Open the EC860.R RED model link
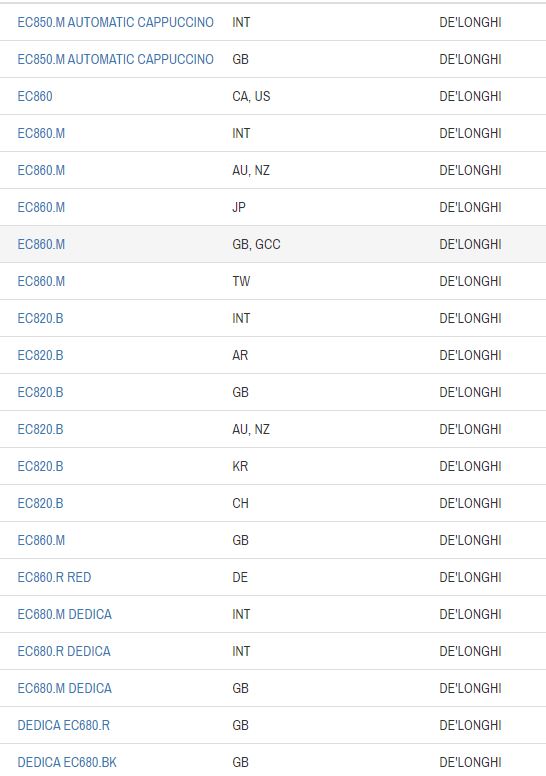 (x=54, y=577)
